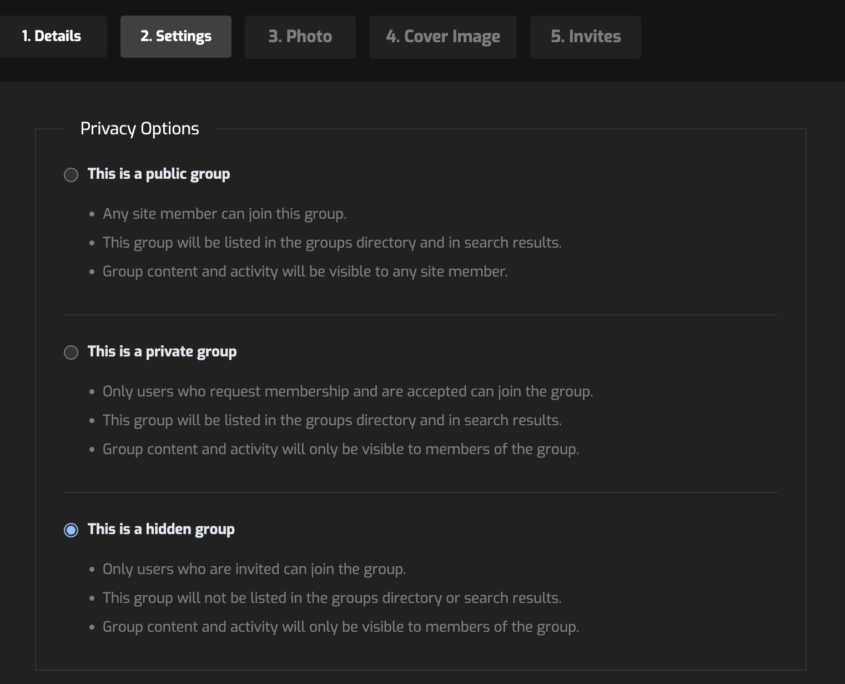Click the last bullet under hidden group
The image size is (845, 684).
[340, 627]
